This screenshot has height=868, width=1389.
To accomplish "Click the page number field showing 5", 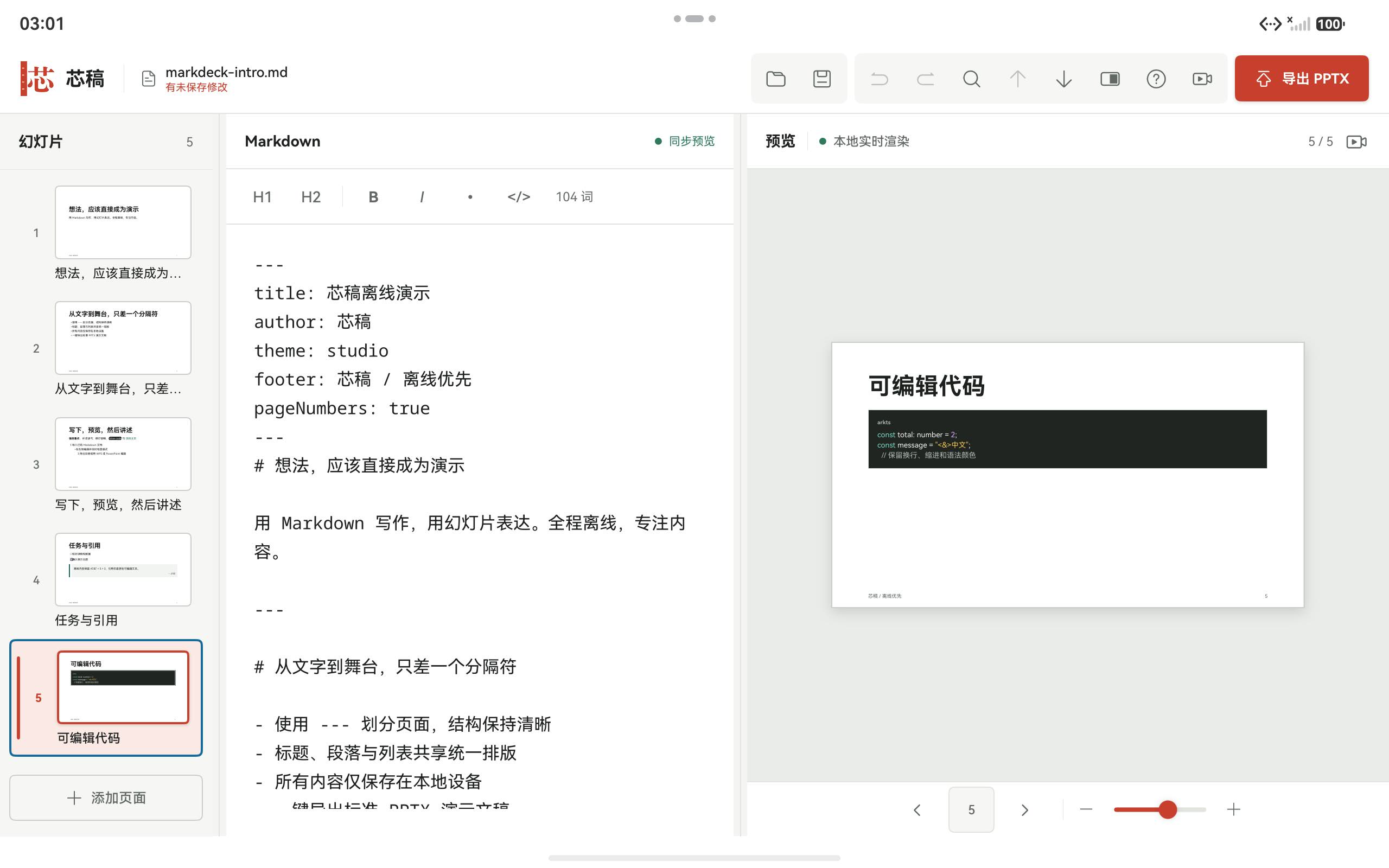I will 971,809.
